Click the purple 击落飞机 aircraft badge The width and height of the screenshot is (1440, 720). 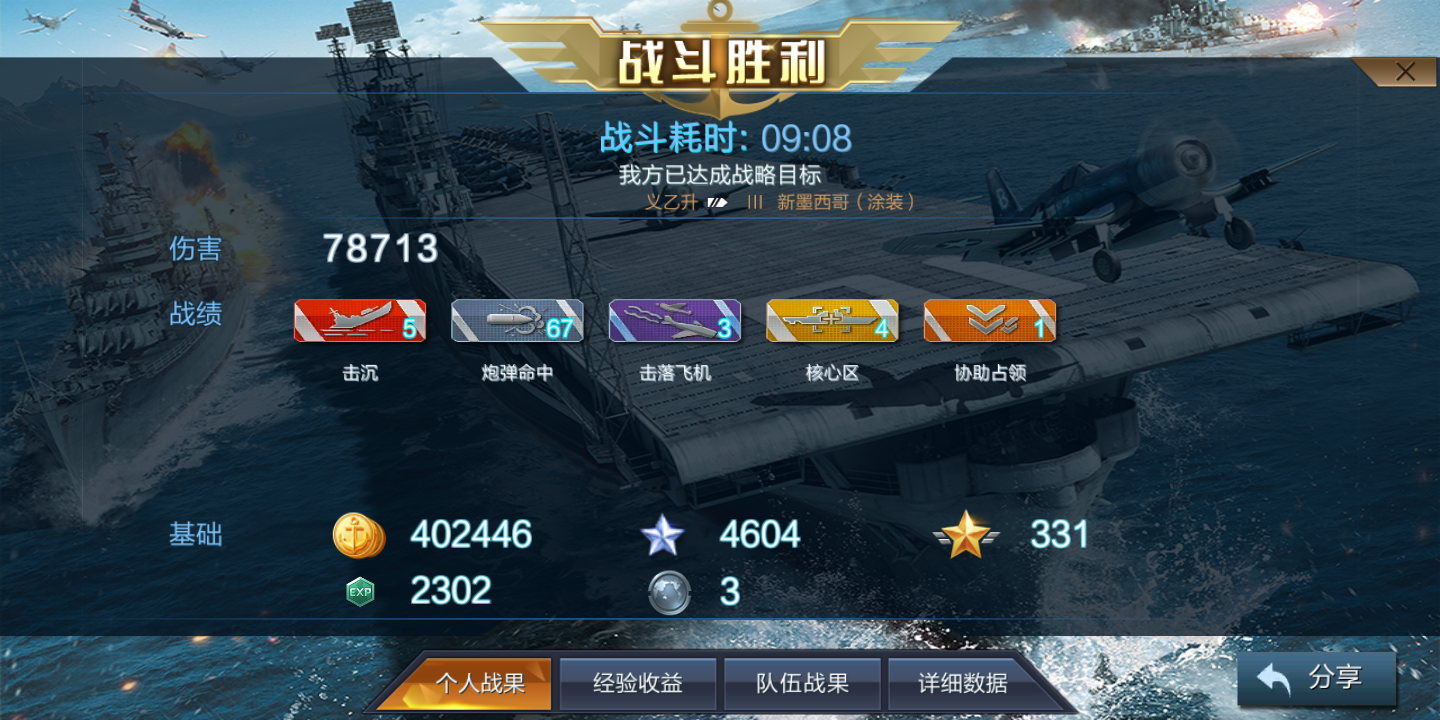click(x=675, y=321)
